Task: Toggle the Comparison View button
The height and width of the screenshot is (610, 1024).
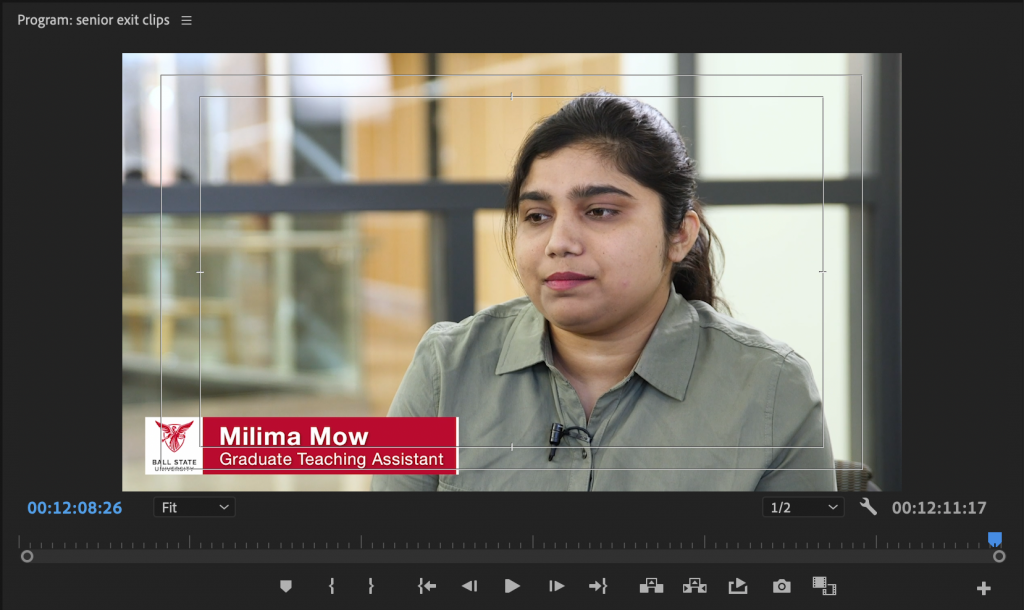Action: 824,586
